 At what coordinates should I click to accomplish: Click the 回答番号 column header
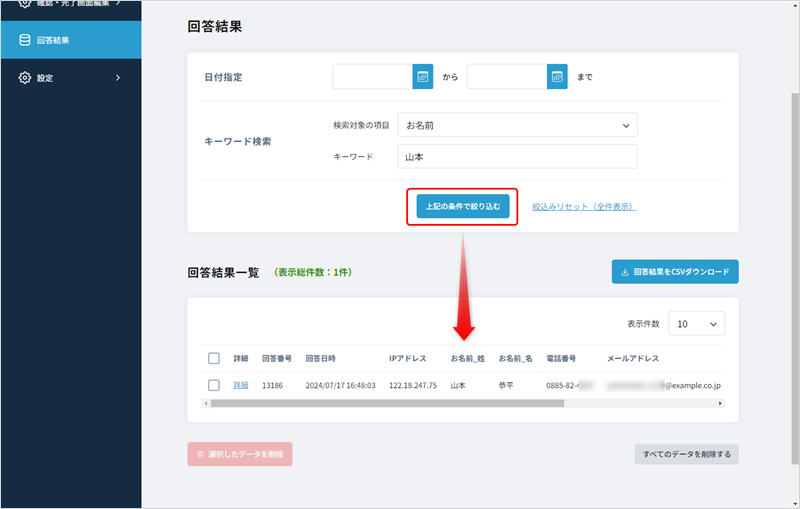277,359
